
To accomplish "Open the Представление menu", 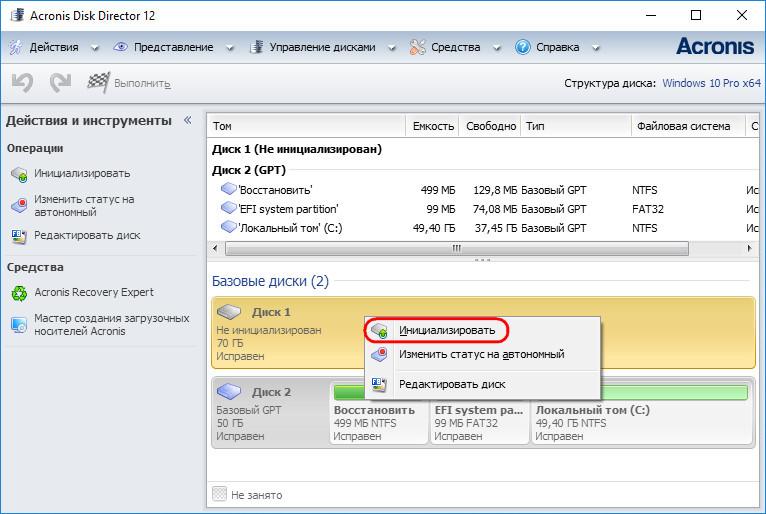I will pos(173,47).
